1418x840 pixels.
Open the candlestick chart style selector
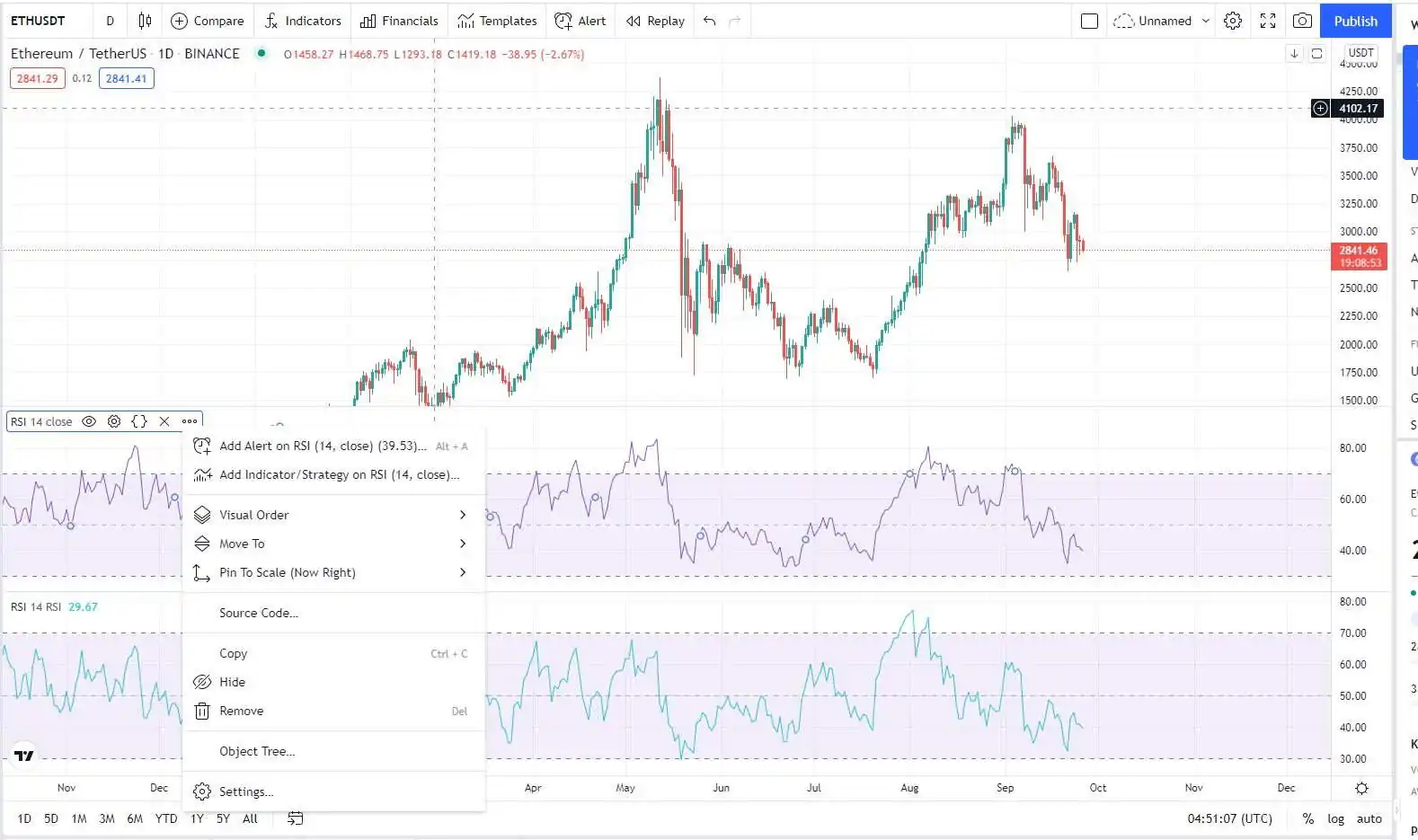coord(145,21)
